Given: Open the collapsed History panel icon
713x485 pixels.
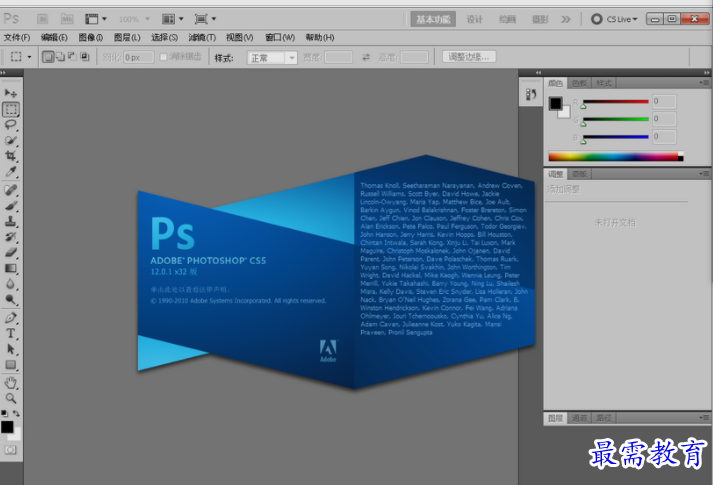Looking at the screenshot, I should click(x=531, y=94).
